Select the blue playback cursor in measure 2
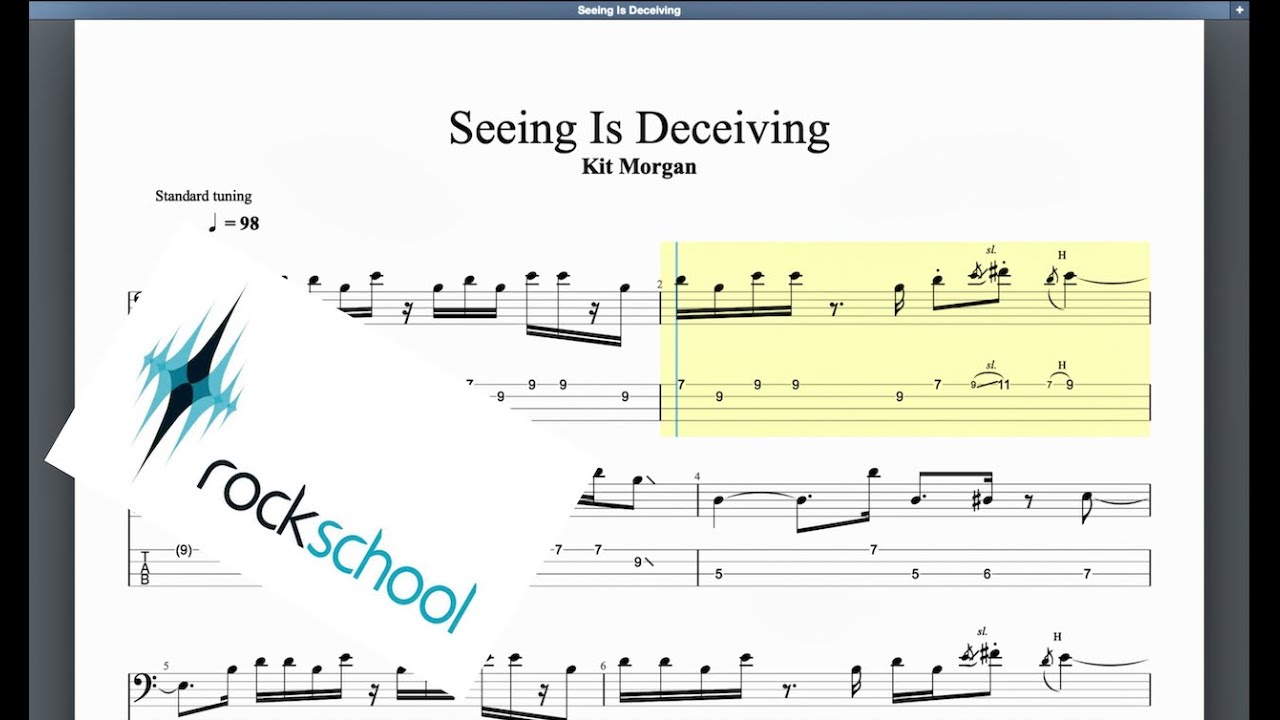The image size is (1280, 720). (x=677, y=339)
